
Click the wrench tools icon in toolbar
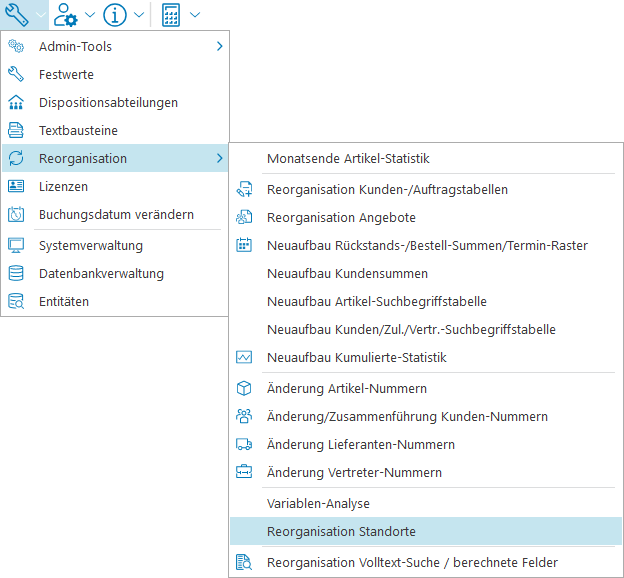pos(17,14)
